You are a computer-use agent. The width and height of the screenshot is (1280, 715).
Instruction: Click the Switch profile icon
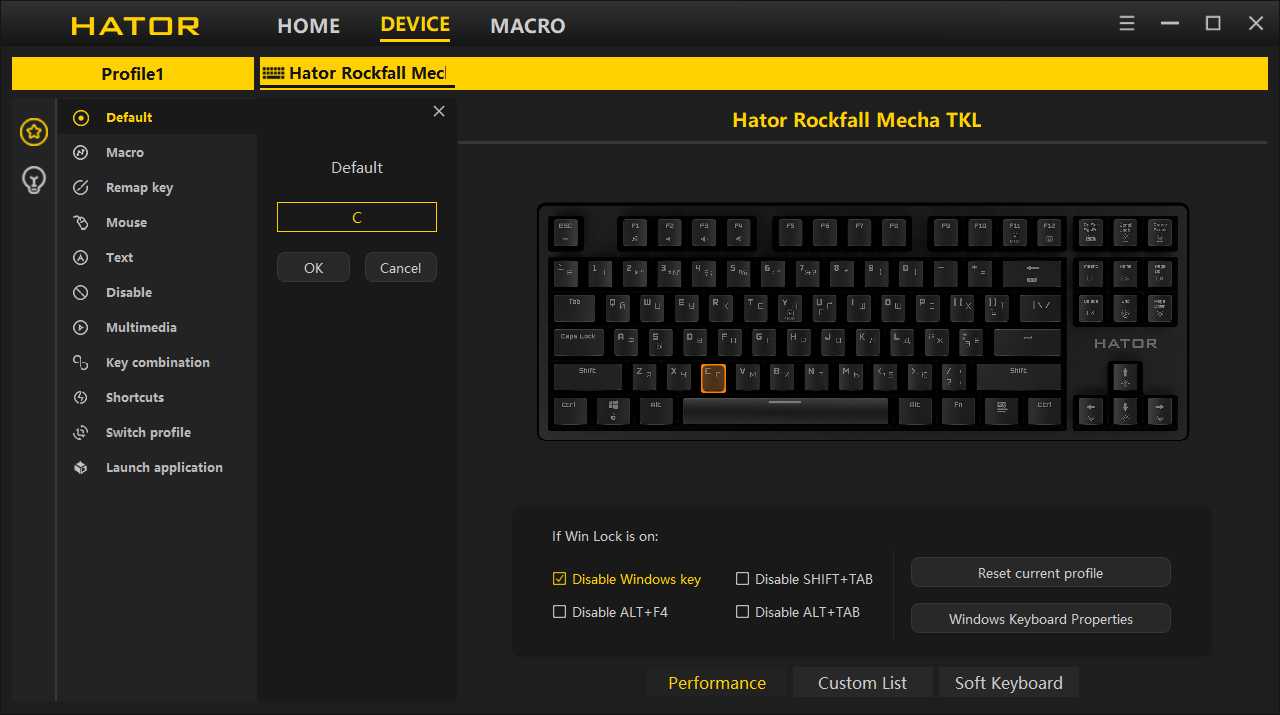click(81, 433)
